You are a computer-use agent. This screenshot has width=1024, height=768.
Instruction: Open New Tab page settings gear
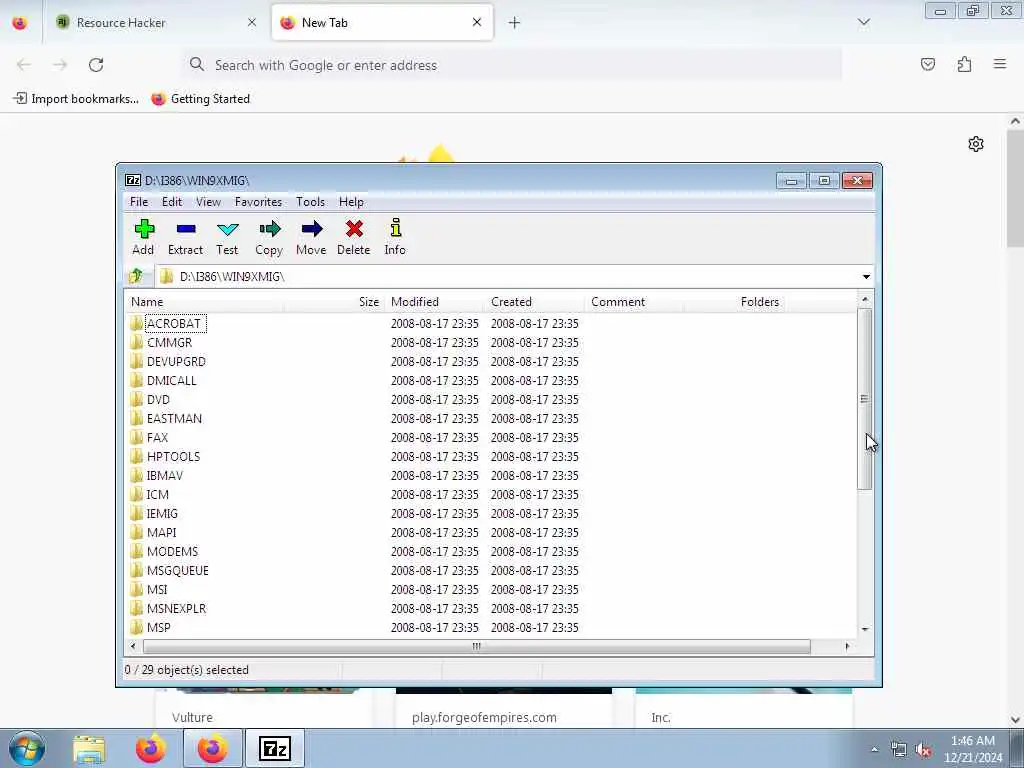coord(976,144)
